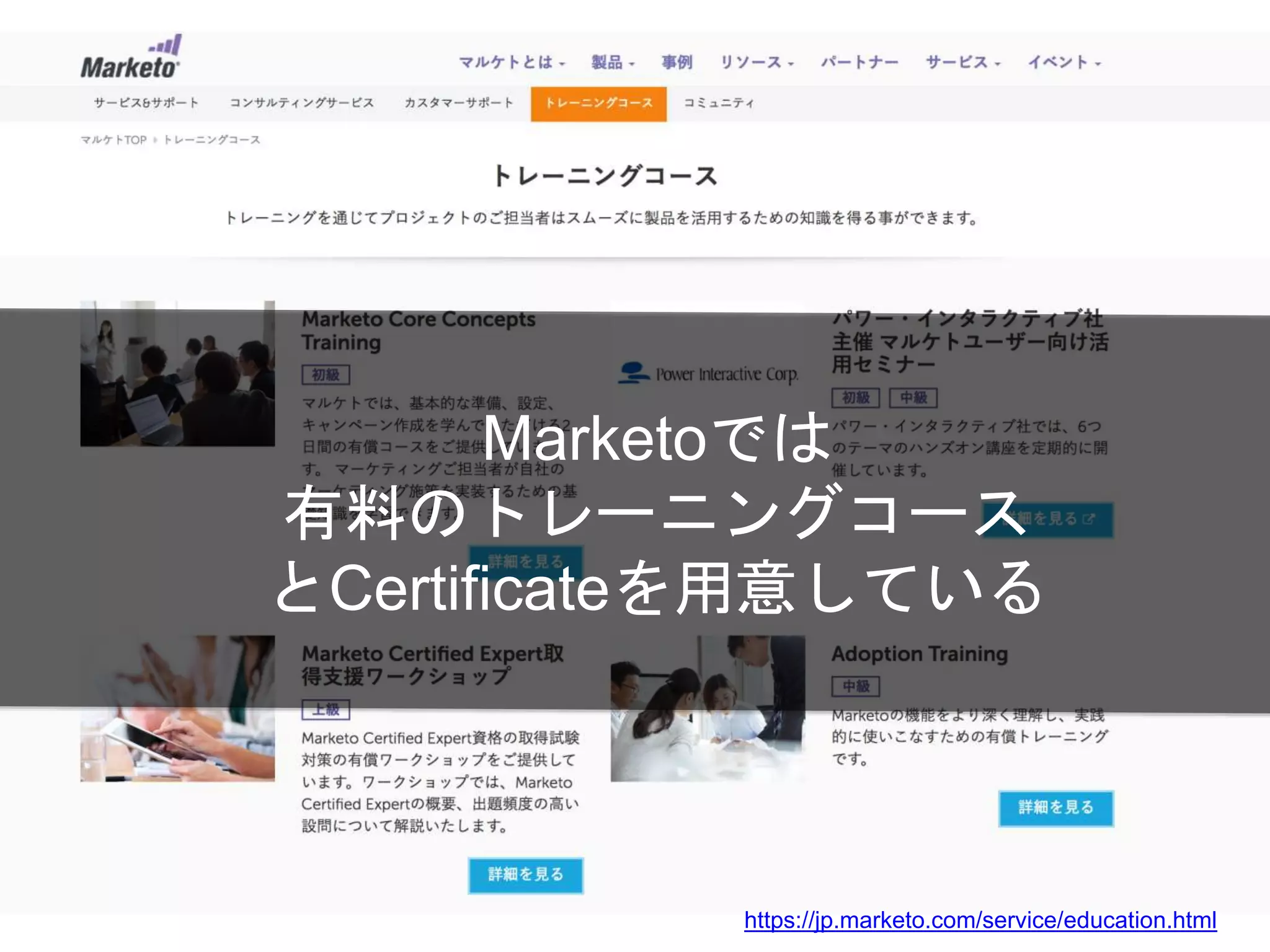
Task: Click the Marketo Core Concepts Training title
Action: [418, 330]
